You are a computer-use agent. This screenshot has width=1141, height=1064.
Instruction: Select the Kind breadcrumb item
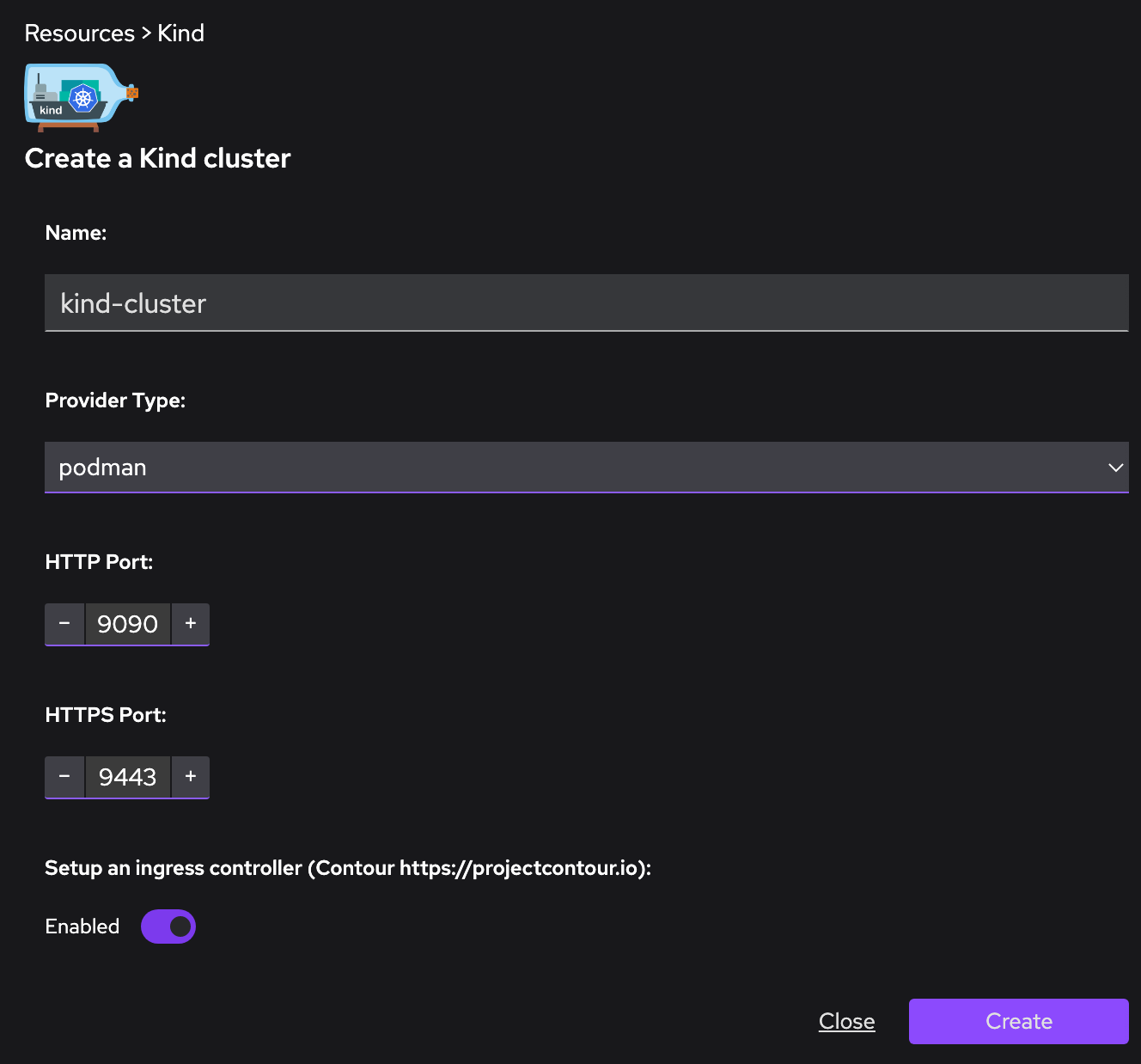pos(181,34)
